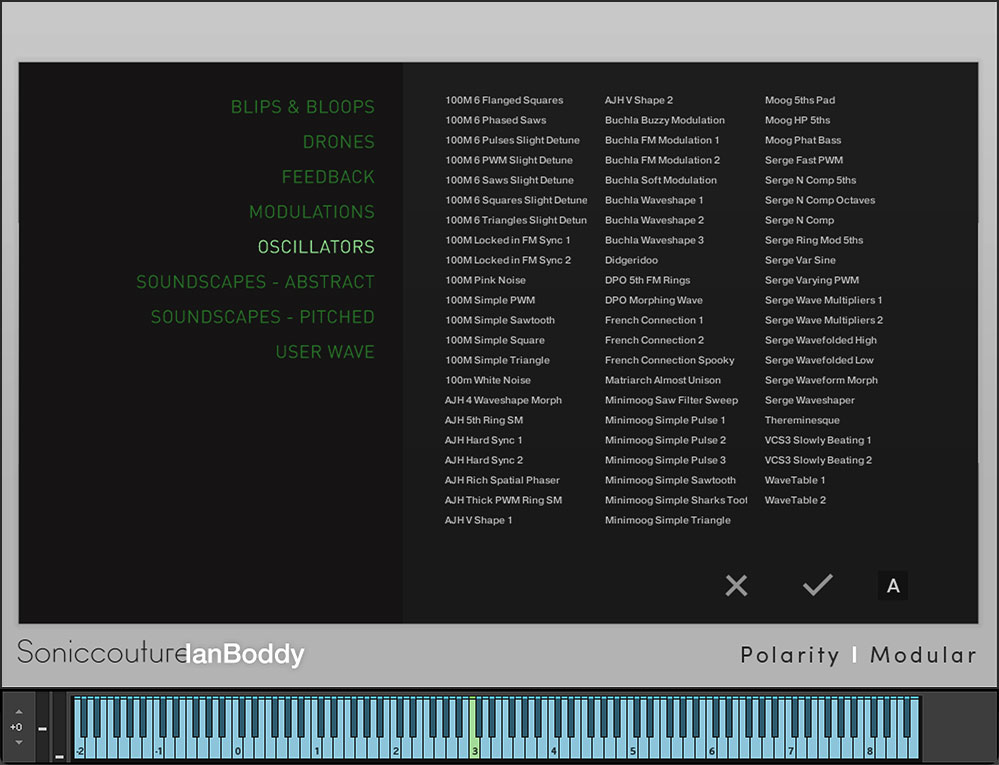Select preset 100M Locked in FM Sync 1

(x=508, y=240)
